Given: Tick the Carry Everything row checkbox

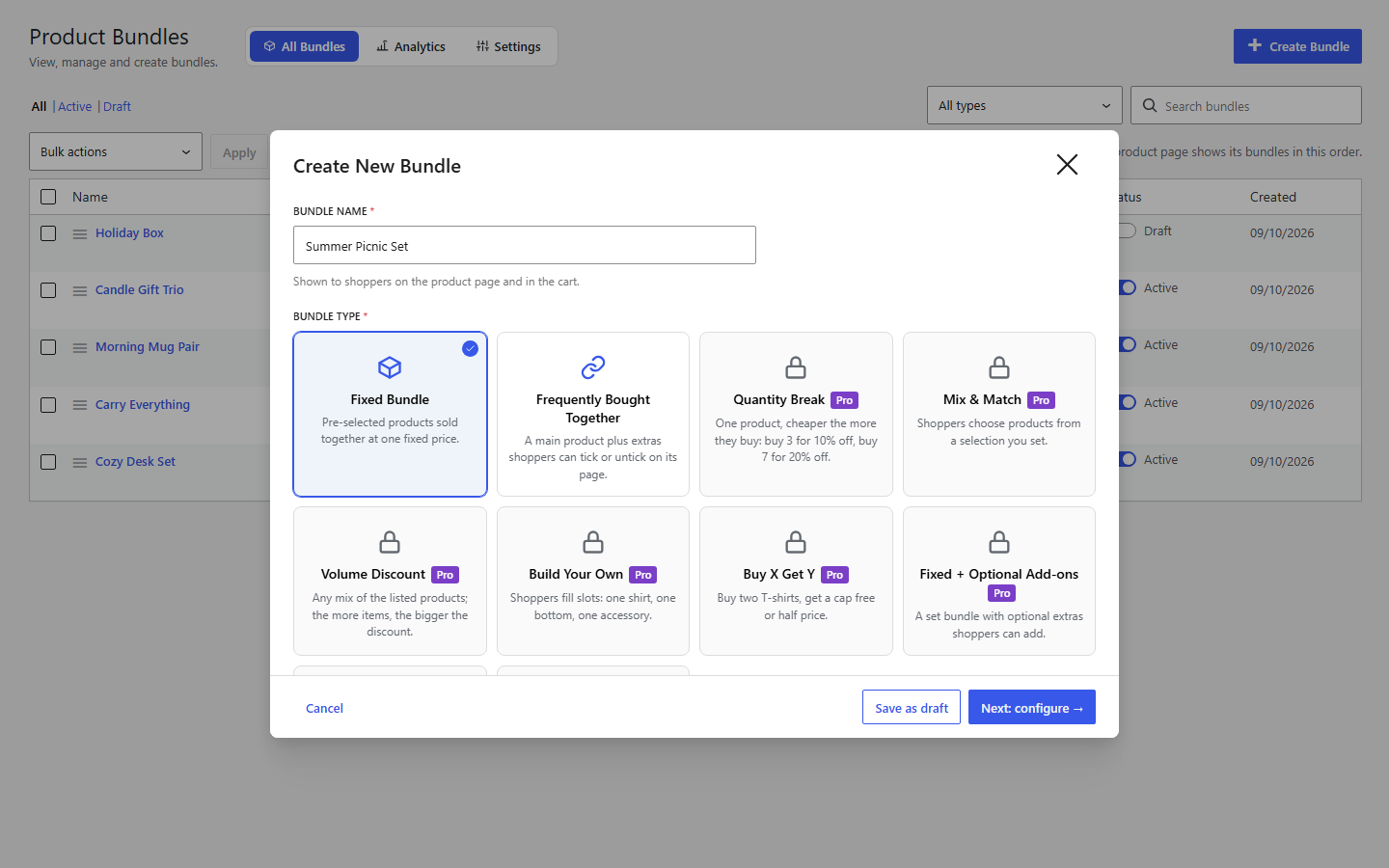Looking at the screenshot, I should (x=48, y=405).
